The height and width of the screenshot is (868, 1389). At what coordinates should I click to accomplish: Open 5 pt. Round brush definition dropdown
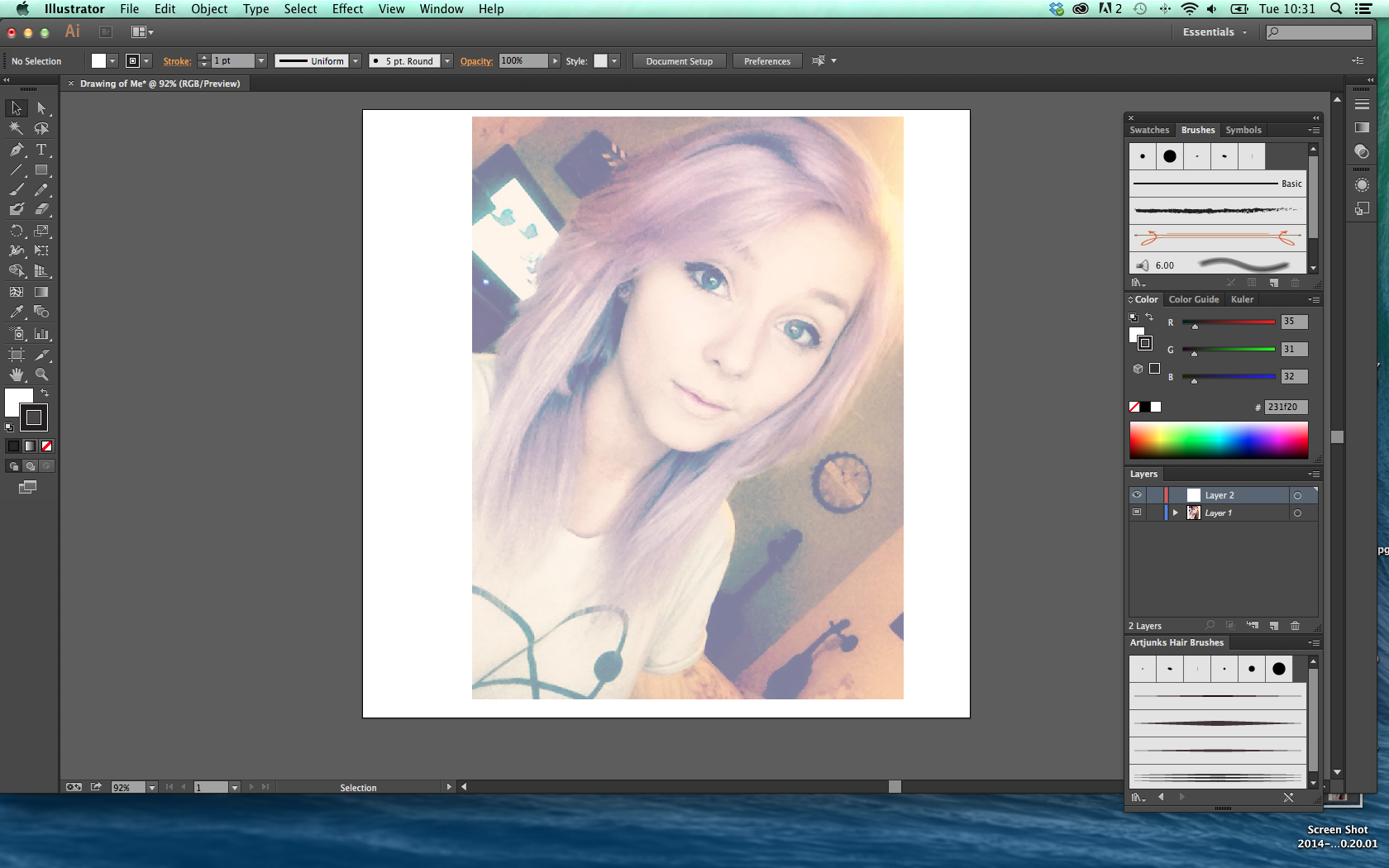click(447, 61)
